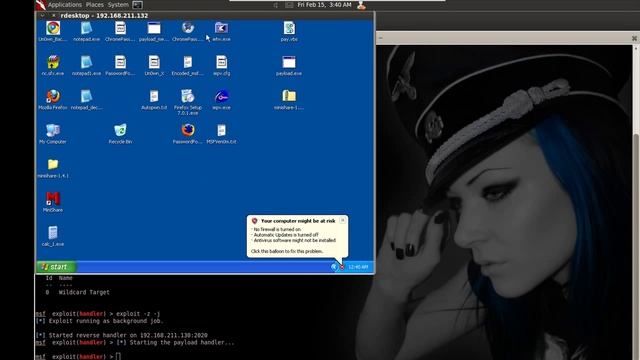The image size is (640, 360).
Task: Open the Applications menu in the GNOME panel
Action: click(65, 4)
